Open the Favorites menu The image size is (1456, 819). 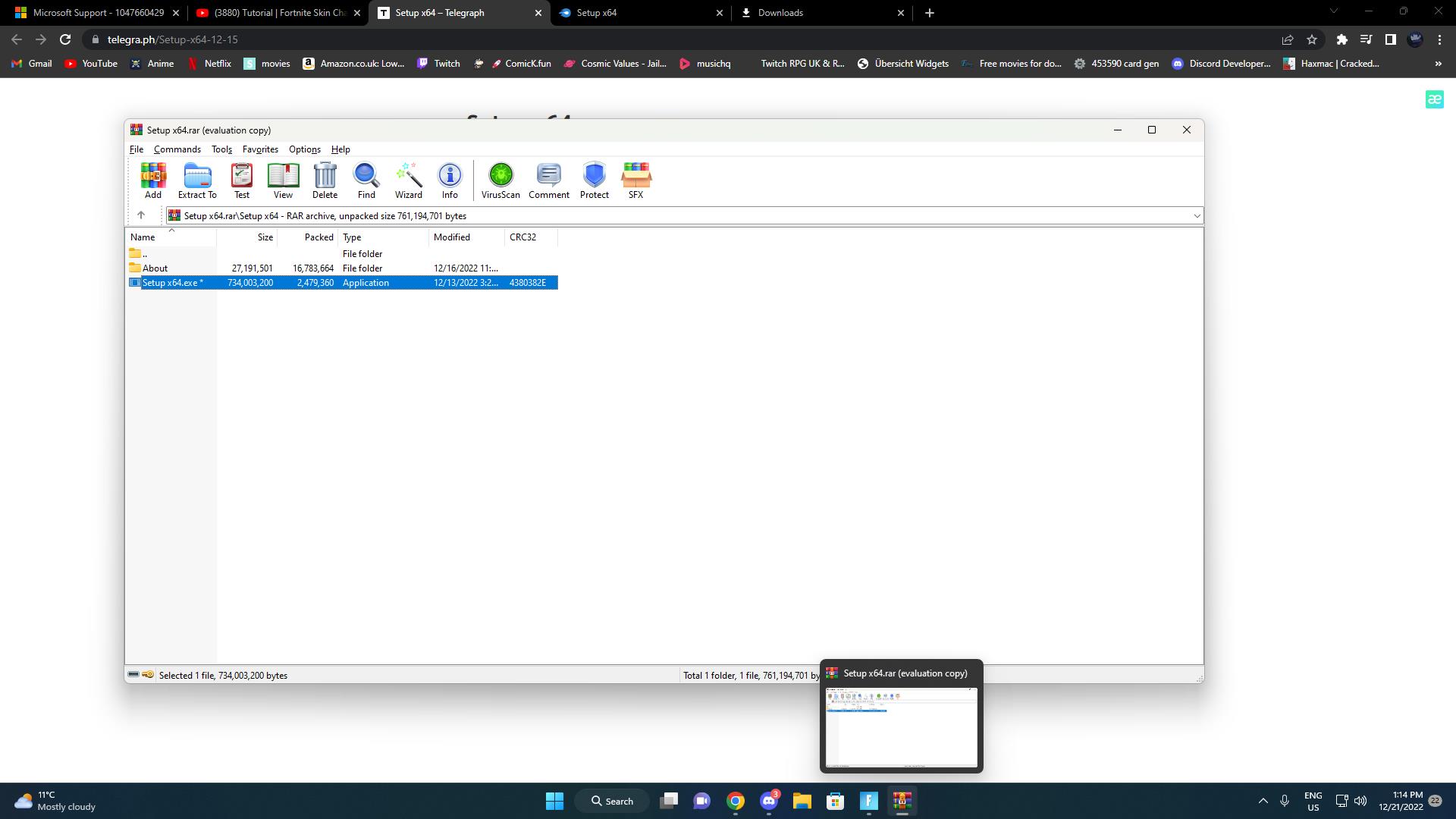coord(260,149)
